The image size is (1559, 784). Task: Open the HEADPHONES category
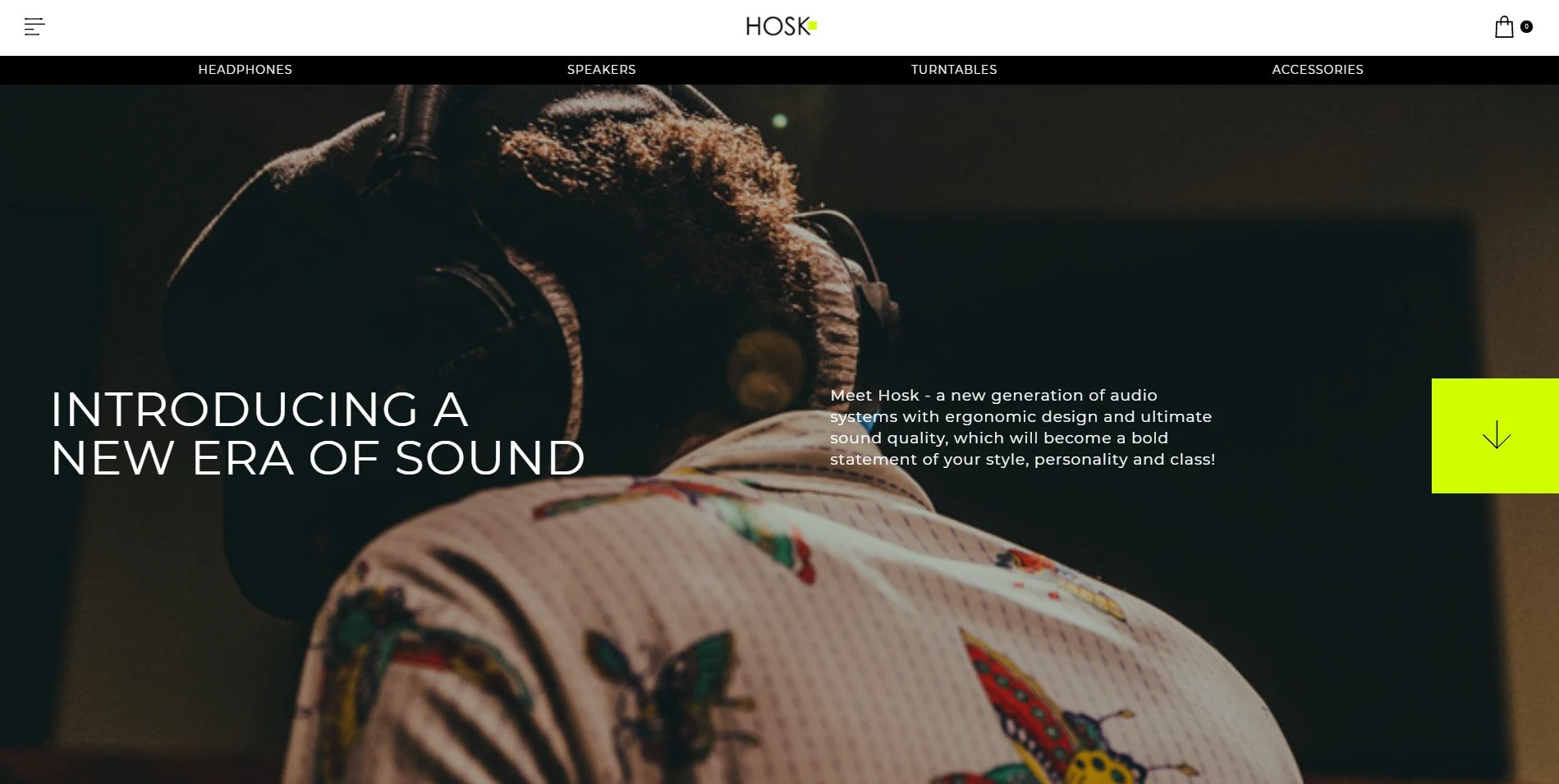pos(245,70)
